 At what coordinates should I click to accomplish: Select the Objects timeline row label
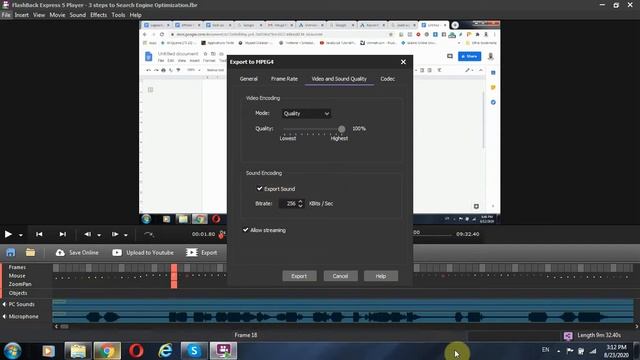pos(18,293)
